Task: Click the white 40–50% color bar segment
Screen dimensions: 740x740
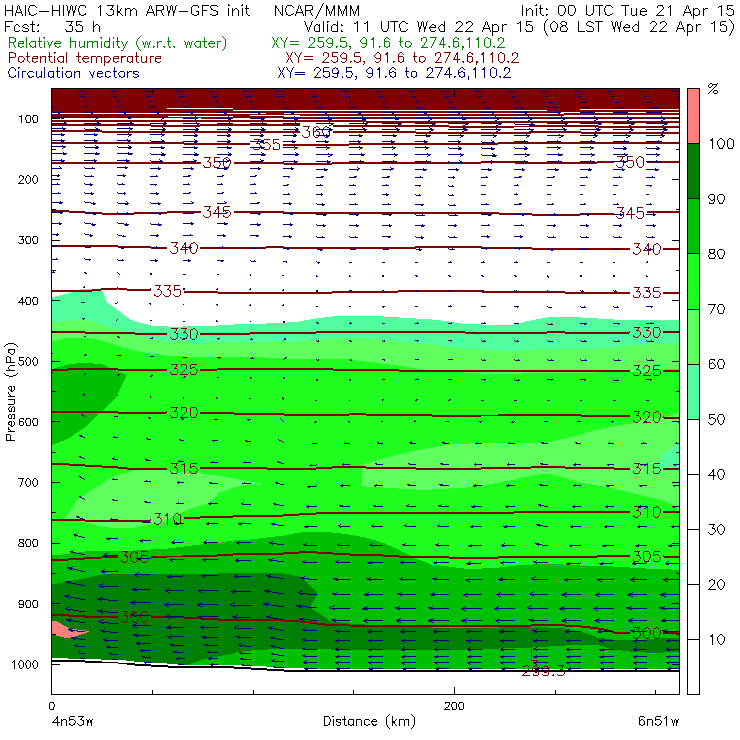Action: point(693,446)
